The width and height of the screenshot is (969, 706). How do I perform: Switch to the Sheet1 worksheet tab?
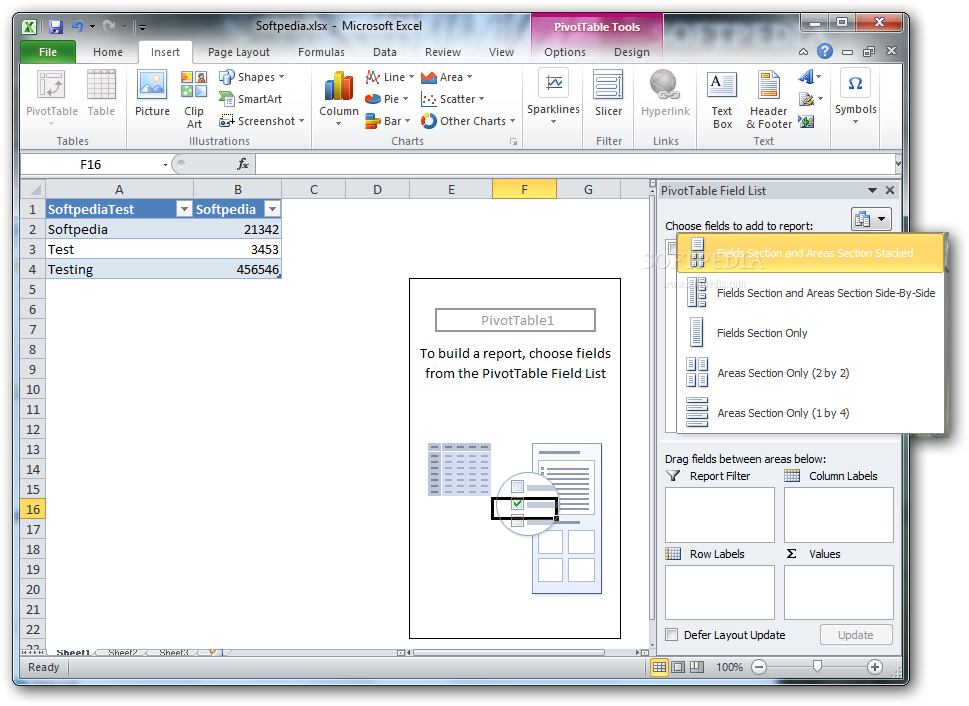[73, 652]
